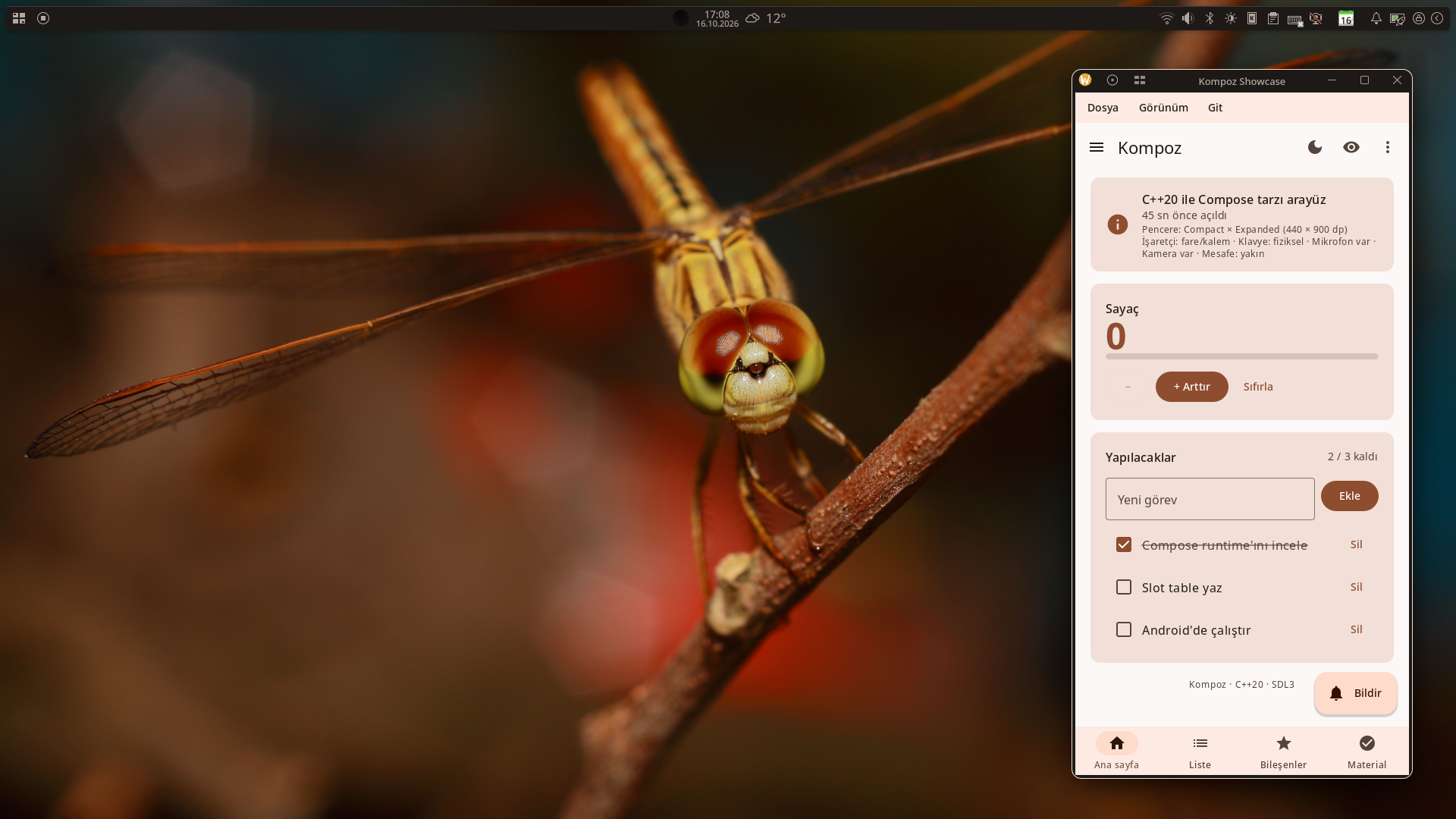Open the top-left desktop overview grid icon
This screenshot has width=1456, height=819.
click(x=19, y=18)
